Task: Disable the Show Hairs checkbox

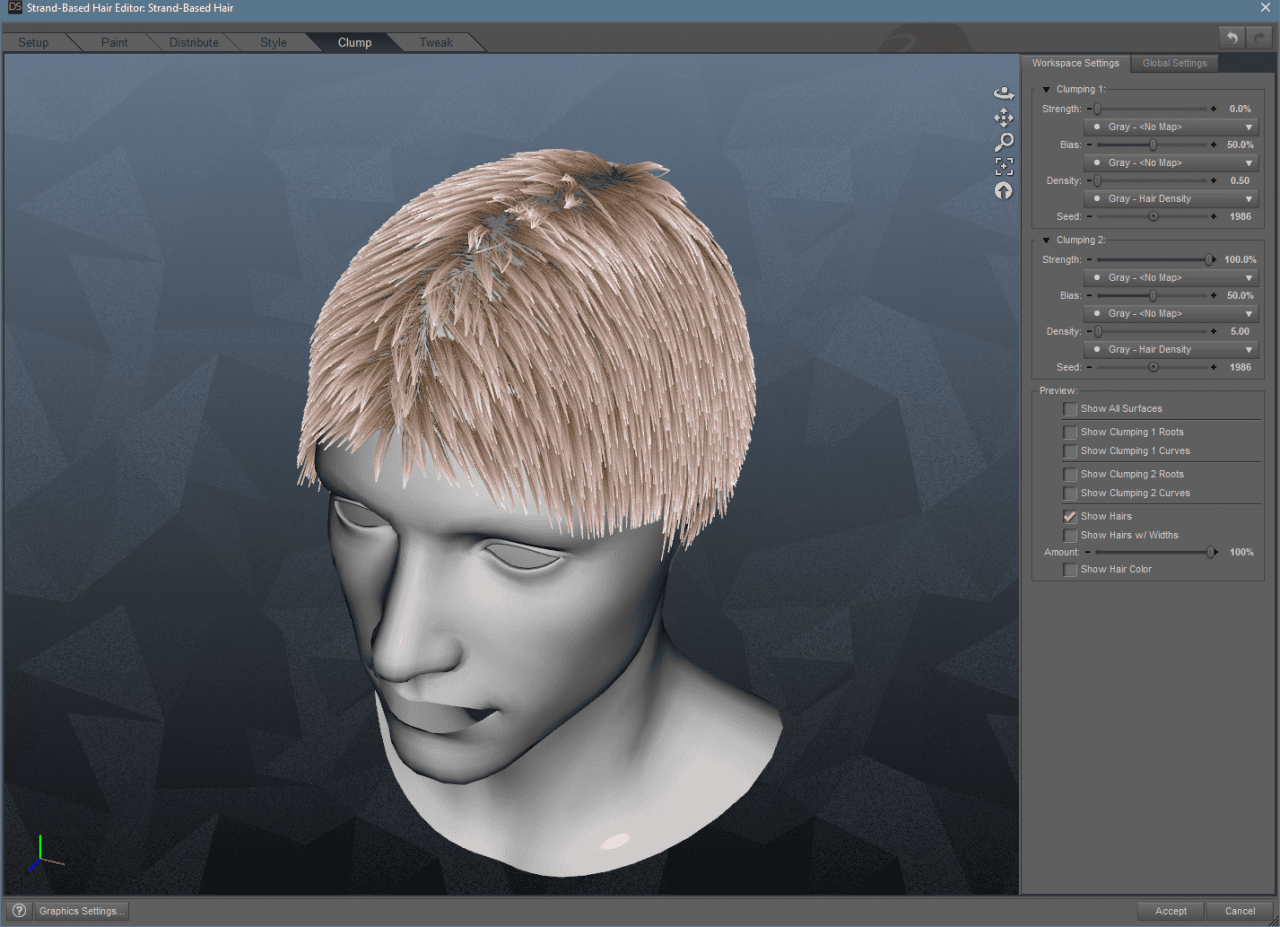Action: pos(1070,515)
